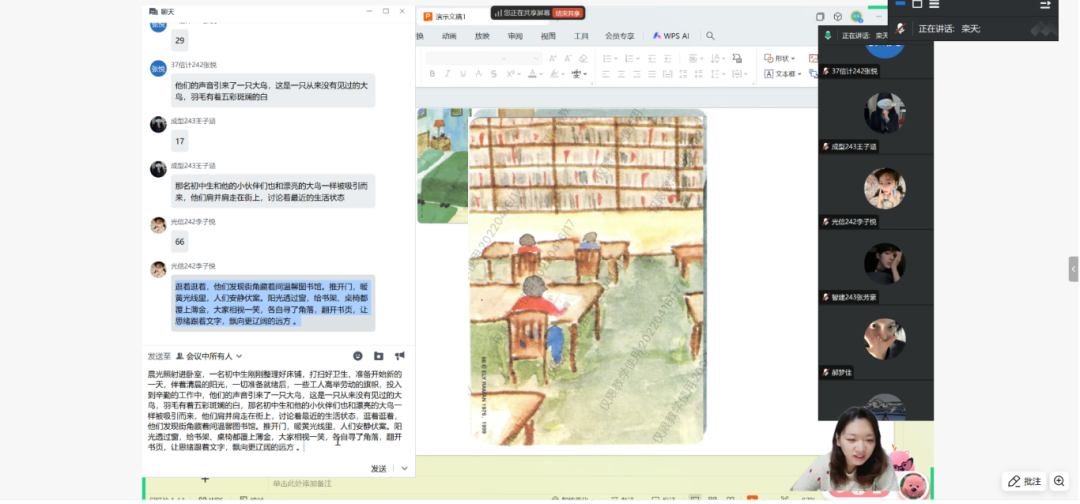
Task: Click the send file folder icon in chat
Action: click(x=379, y=356)
